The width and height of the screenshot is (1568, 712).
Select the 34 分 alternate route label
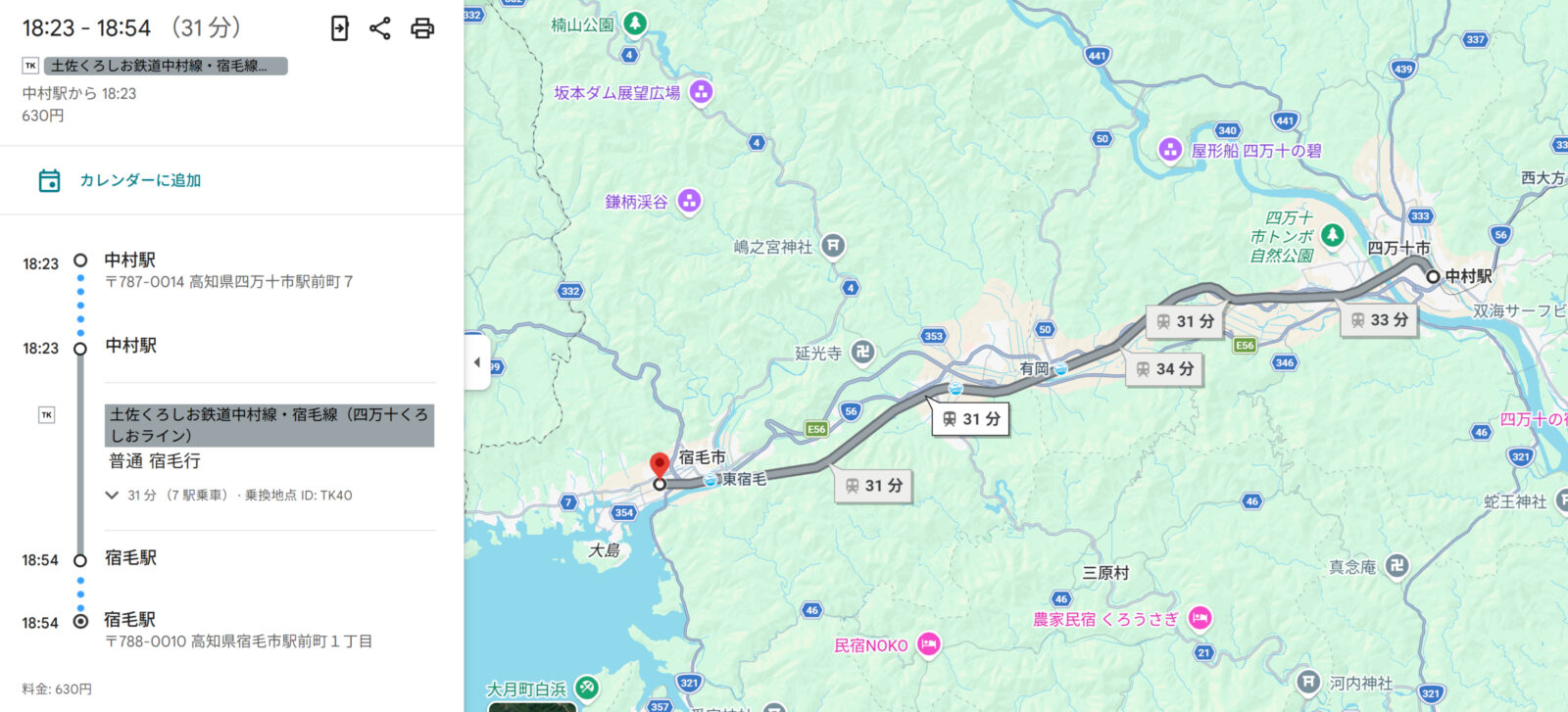1164,369
